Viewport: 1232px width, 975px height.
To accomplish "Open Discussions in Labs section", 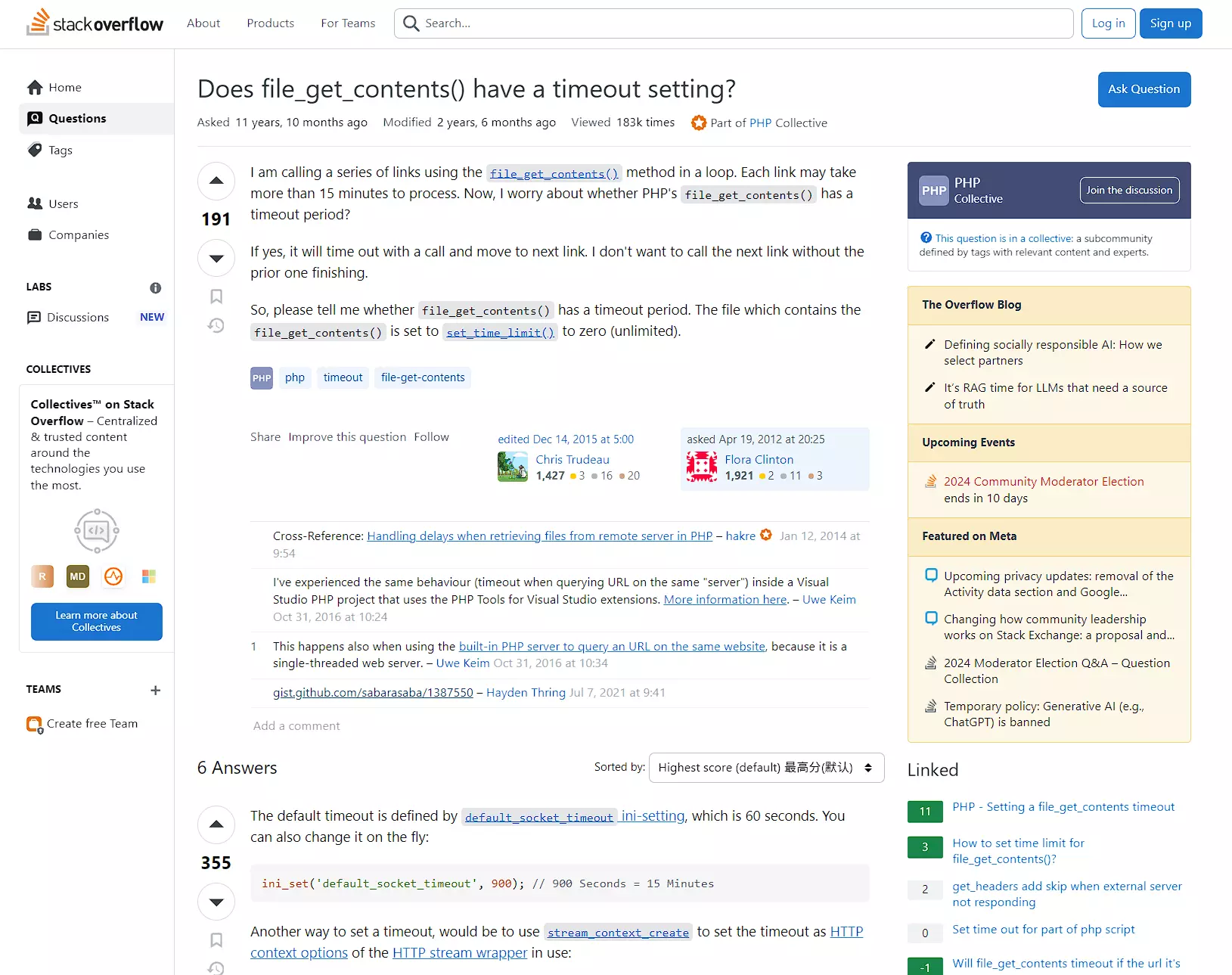I will 78,318.
